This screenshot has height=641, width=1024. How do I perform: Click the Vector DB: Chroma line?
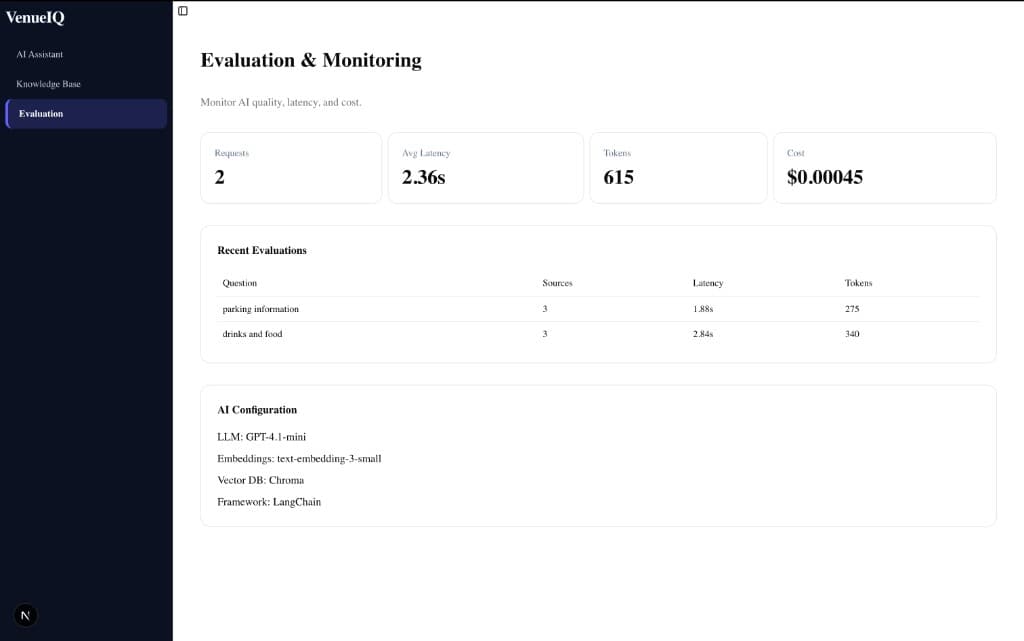(261, 480)
